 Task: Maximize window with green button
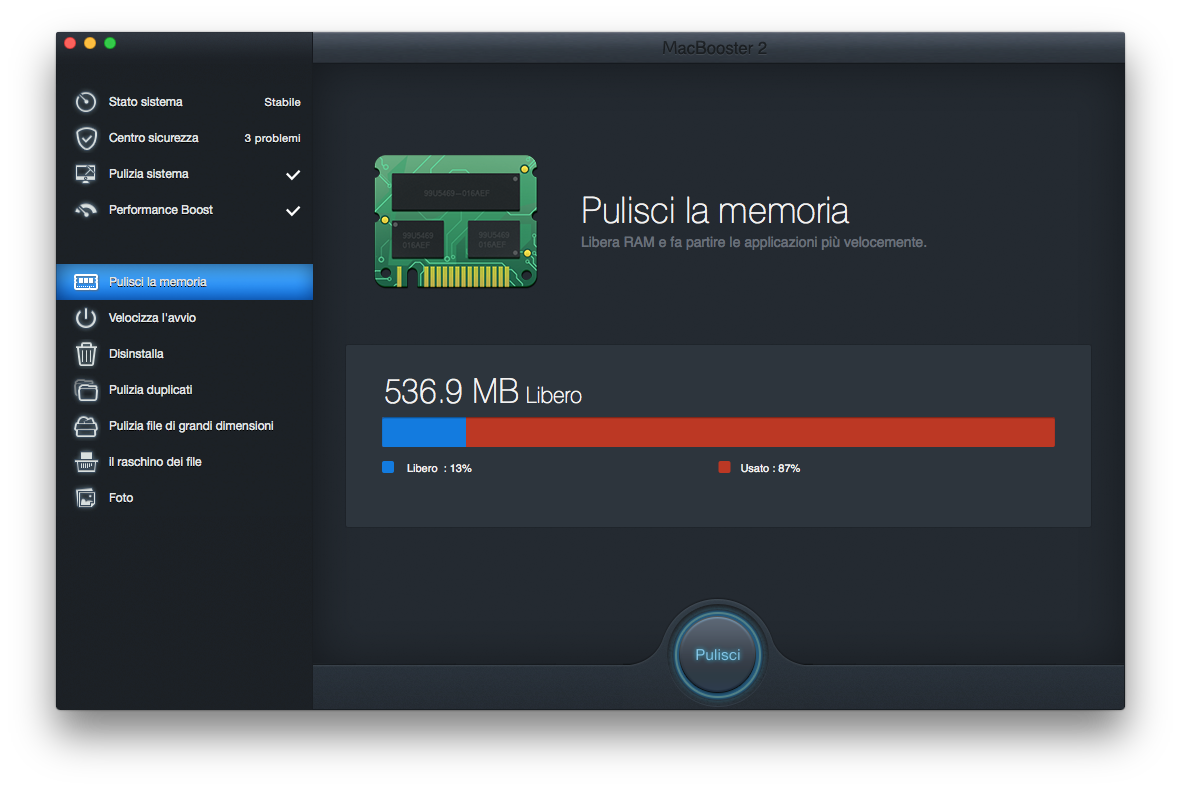pos(110,43)
